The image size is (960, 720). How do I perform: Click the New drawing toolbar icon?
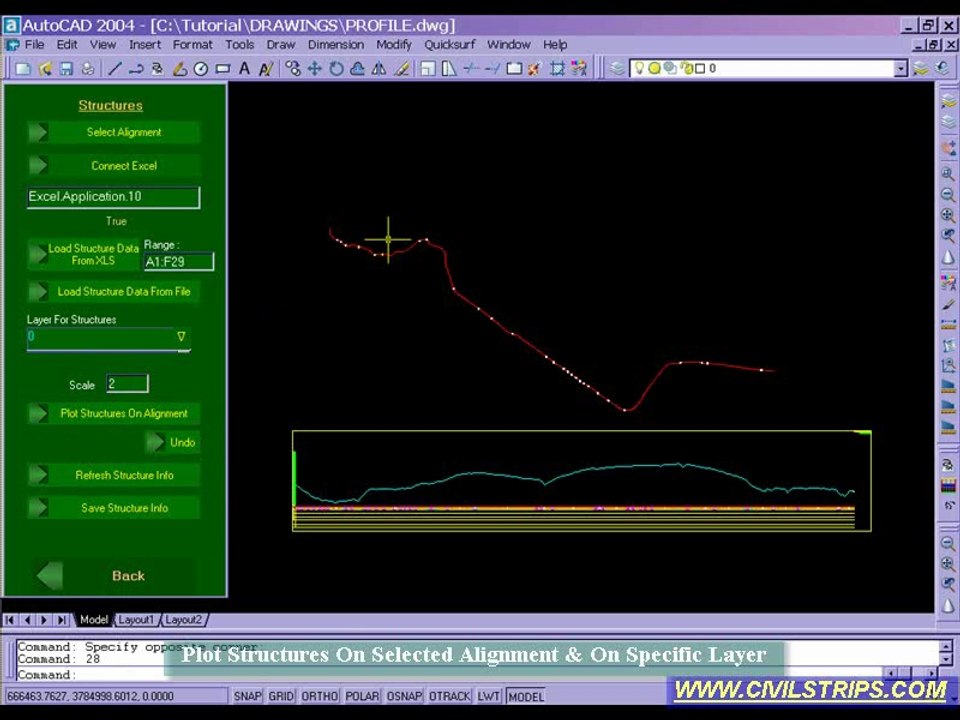(x=23, y=69)
